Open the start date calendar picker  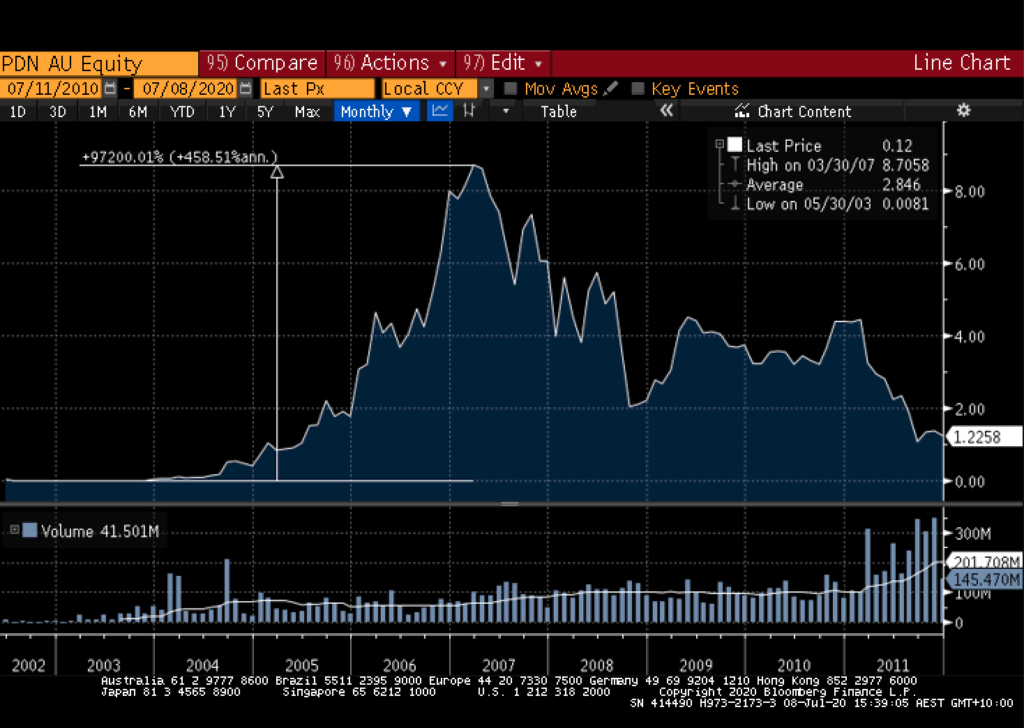110,89
